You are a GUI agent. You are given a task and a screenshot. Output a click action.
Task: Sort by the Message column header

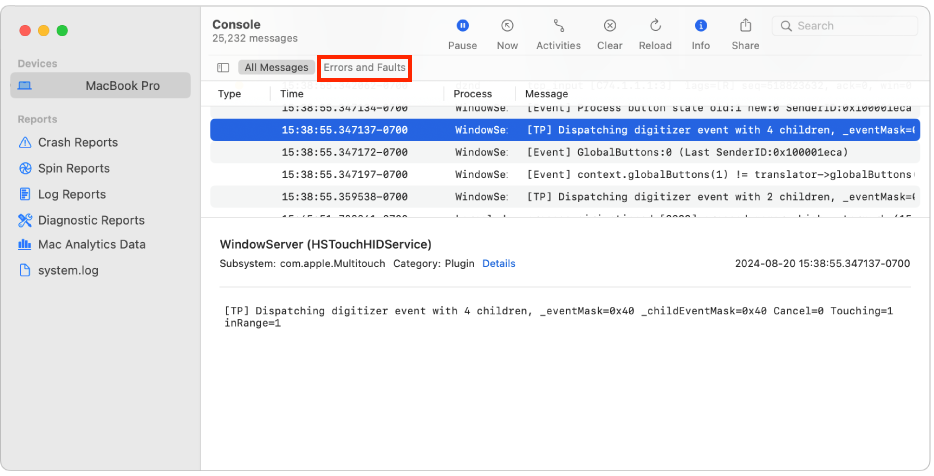[x=546, y=94]
